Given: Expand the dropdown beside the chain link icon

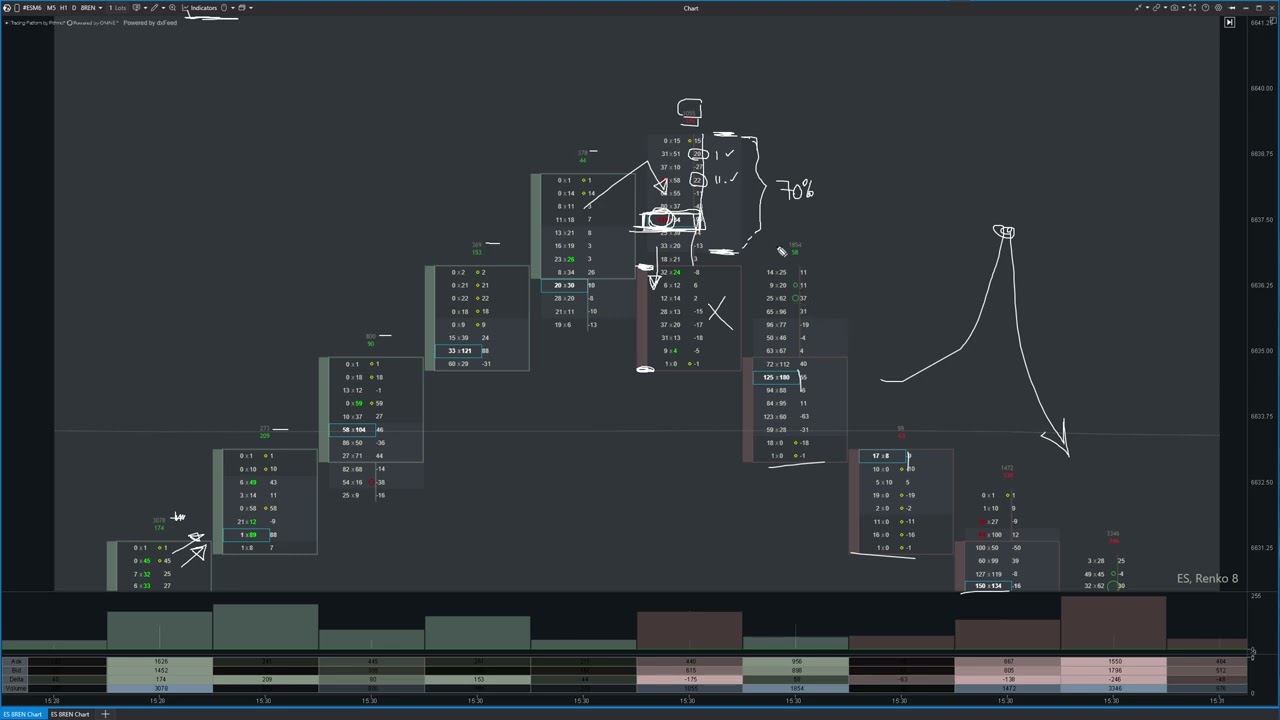Looking at the screenshot, I should pyautogui.click(x=1165, y=8).
